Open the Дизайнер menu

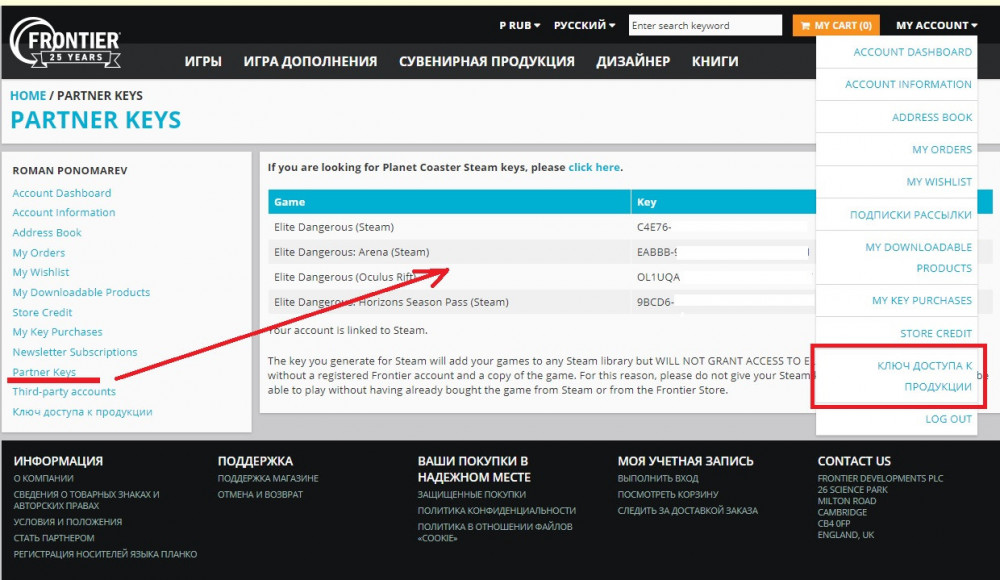(x=633, y=61)
